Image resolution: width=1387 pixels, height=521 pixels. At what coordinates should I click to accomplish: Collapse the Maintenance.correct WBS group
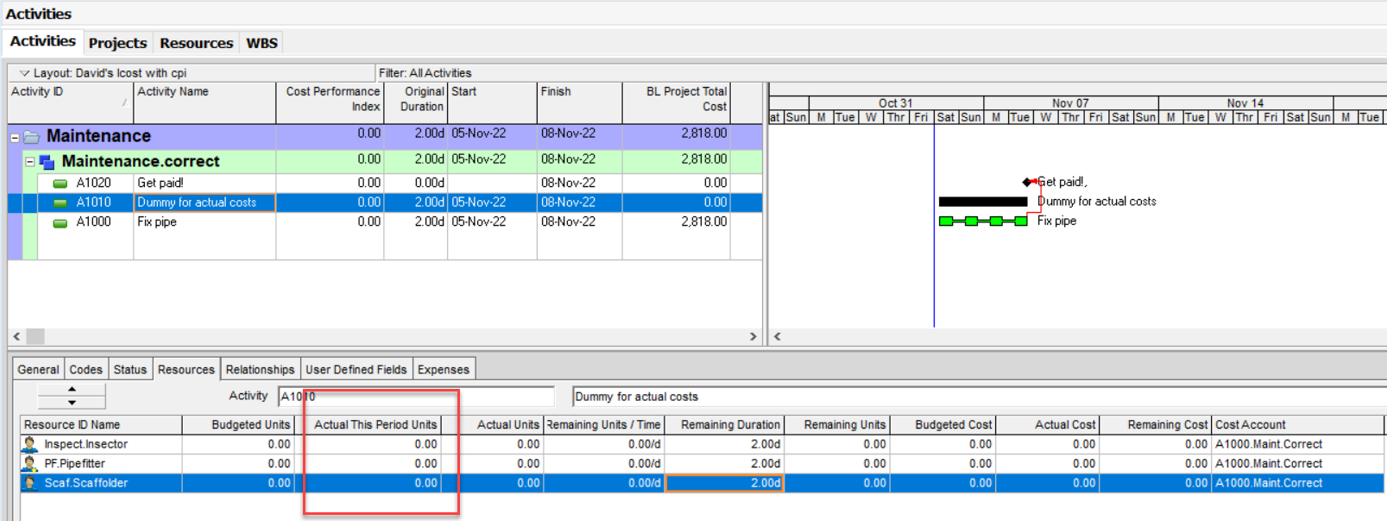pos(30,162)
